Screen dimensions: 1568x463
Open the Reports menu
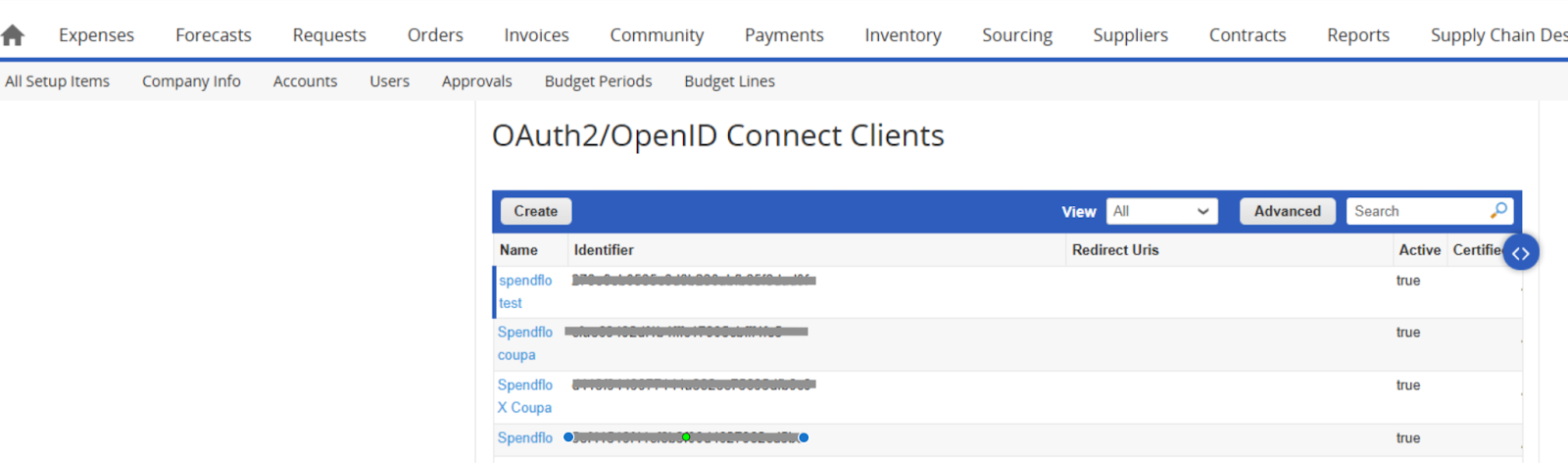(x=1358, y=35)
